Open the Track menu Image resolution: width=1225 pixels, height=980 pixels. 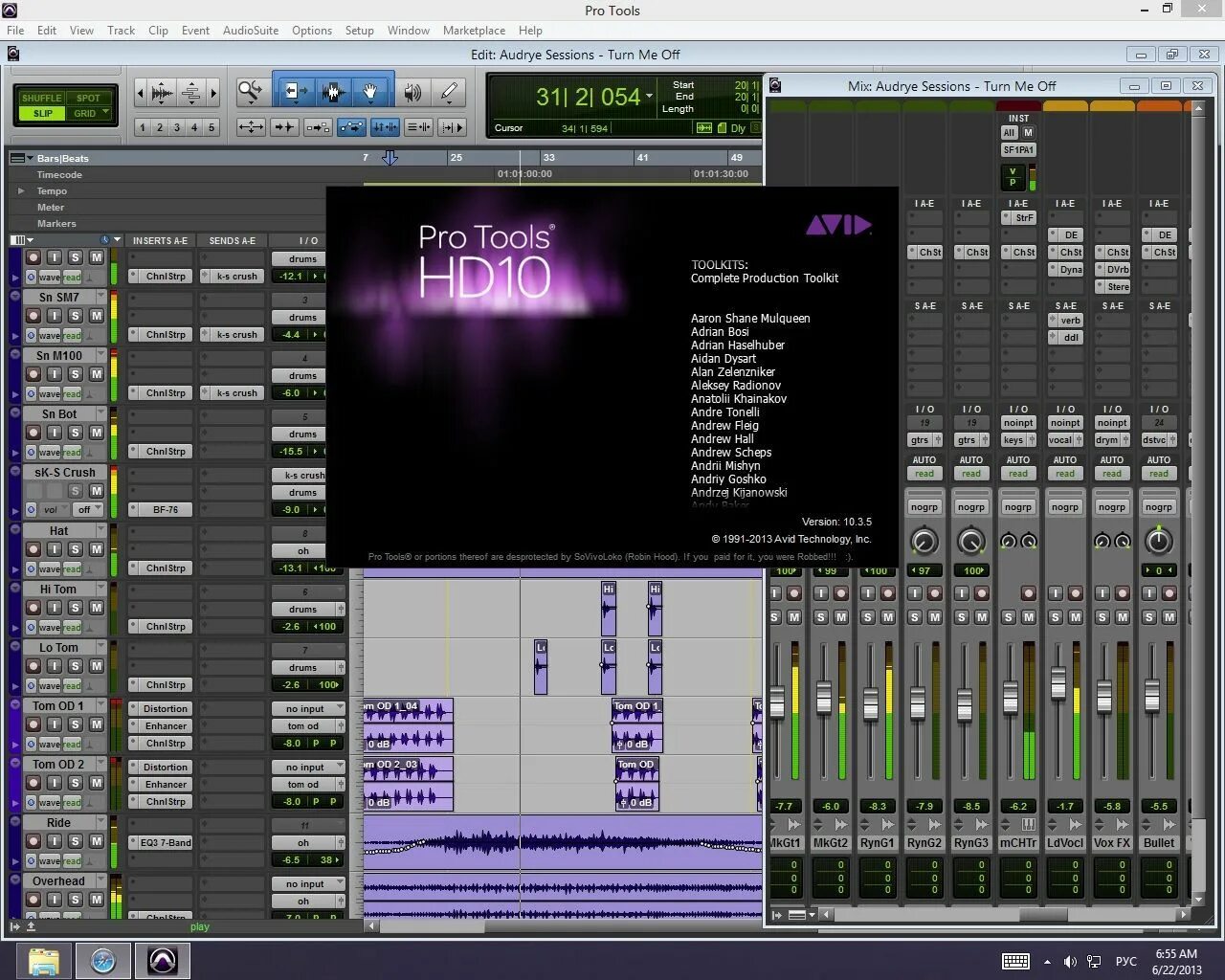pyautogui.click(x=121, y=31)
